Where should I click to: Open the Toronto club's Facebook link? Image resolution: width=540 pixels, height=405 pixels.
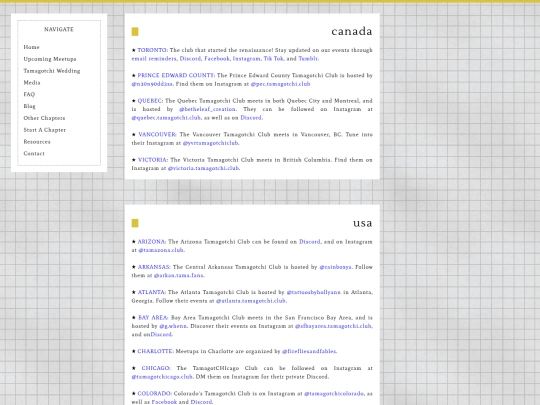point(217,59)
